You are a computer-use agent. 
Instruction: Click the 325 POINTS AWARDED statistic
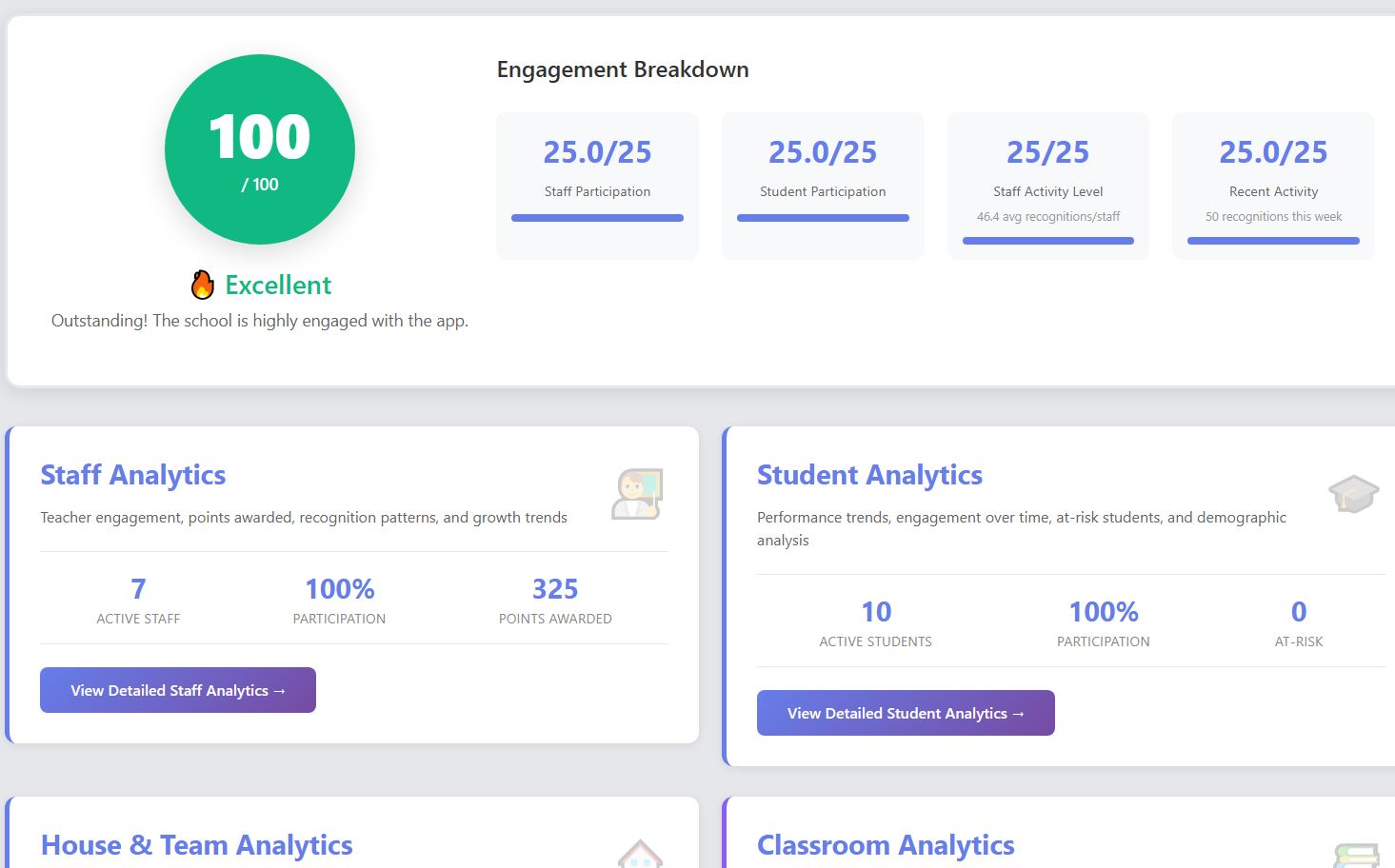[x=555, y=599]
